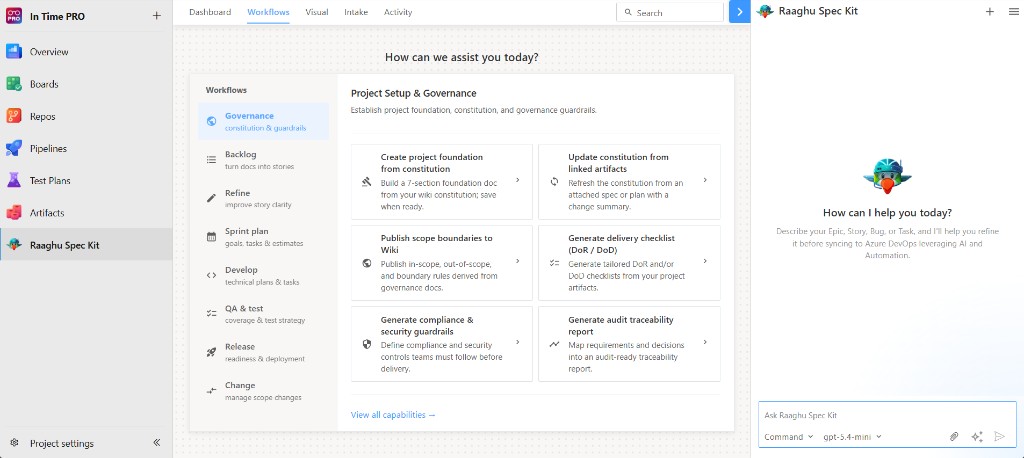The height and width of the screenshot is (458, 1024).
Task: Click the refresh icon on Update constitution card
Action: (x=554, y=182)
